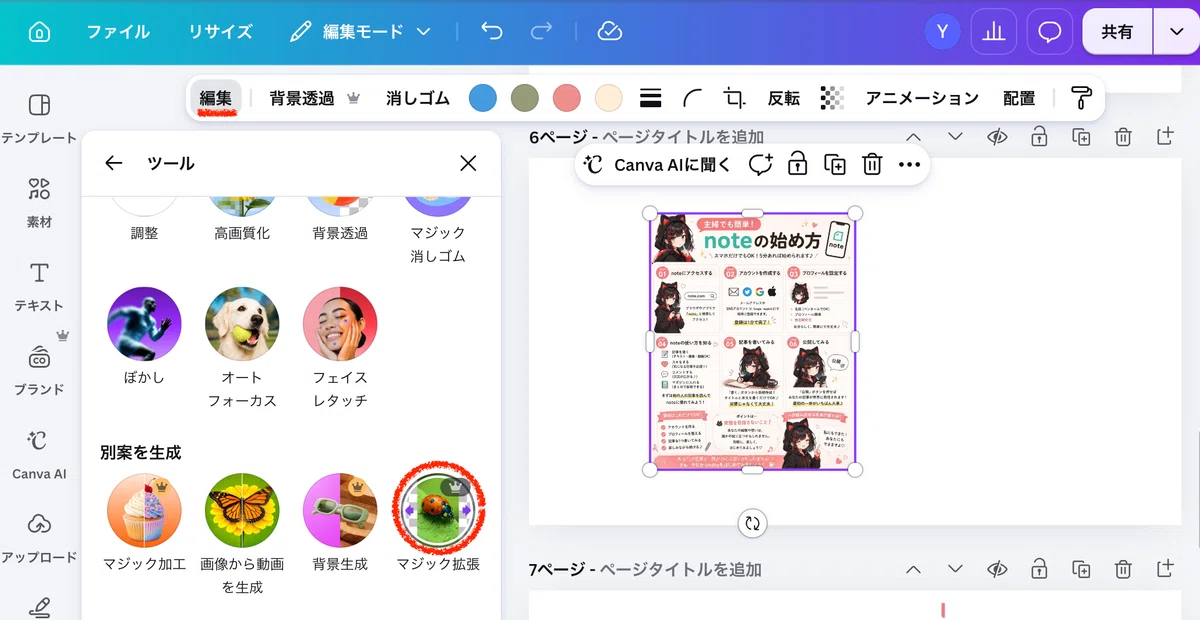Open more options three dots
The image size is (1200, 620).
909,165
